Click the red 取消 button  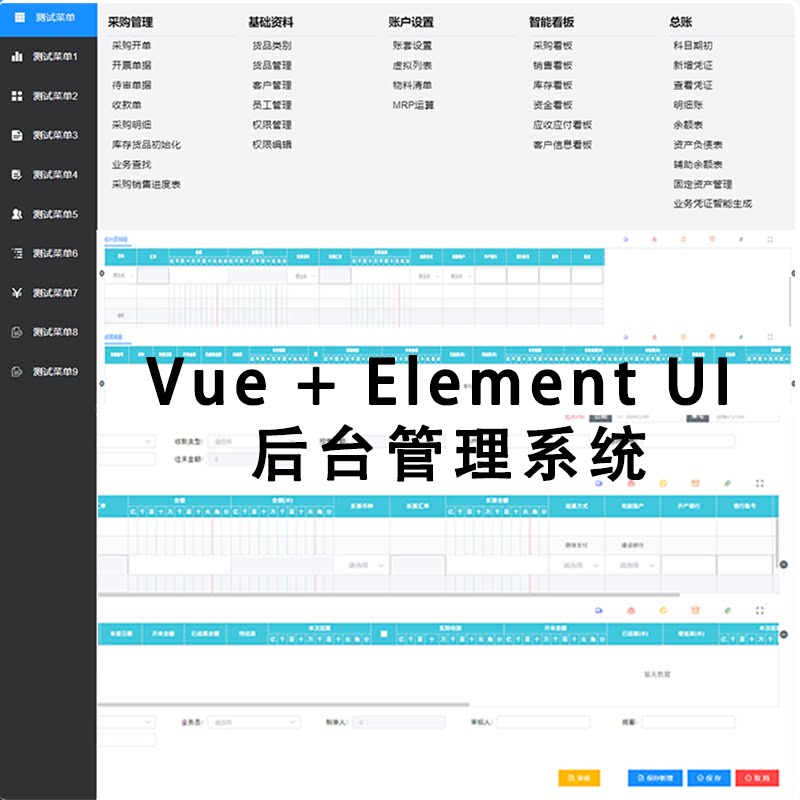(x=757, y=778)
